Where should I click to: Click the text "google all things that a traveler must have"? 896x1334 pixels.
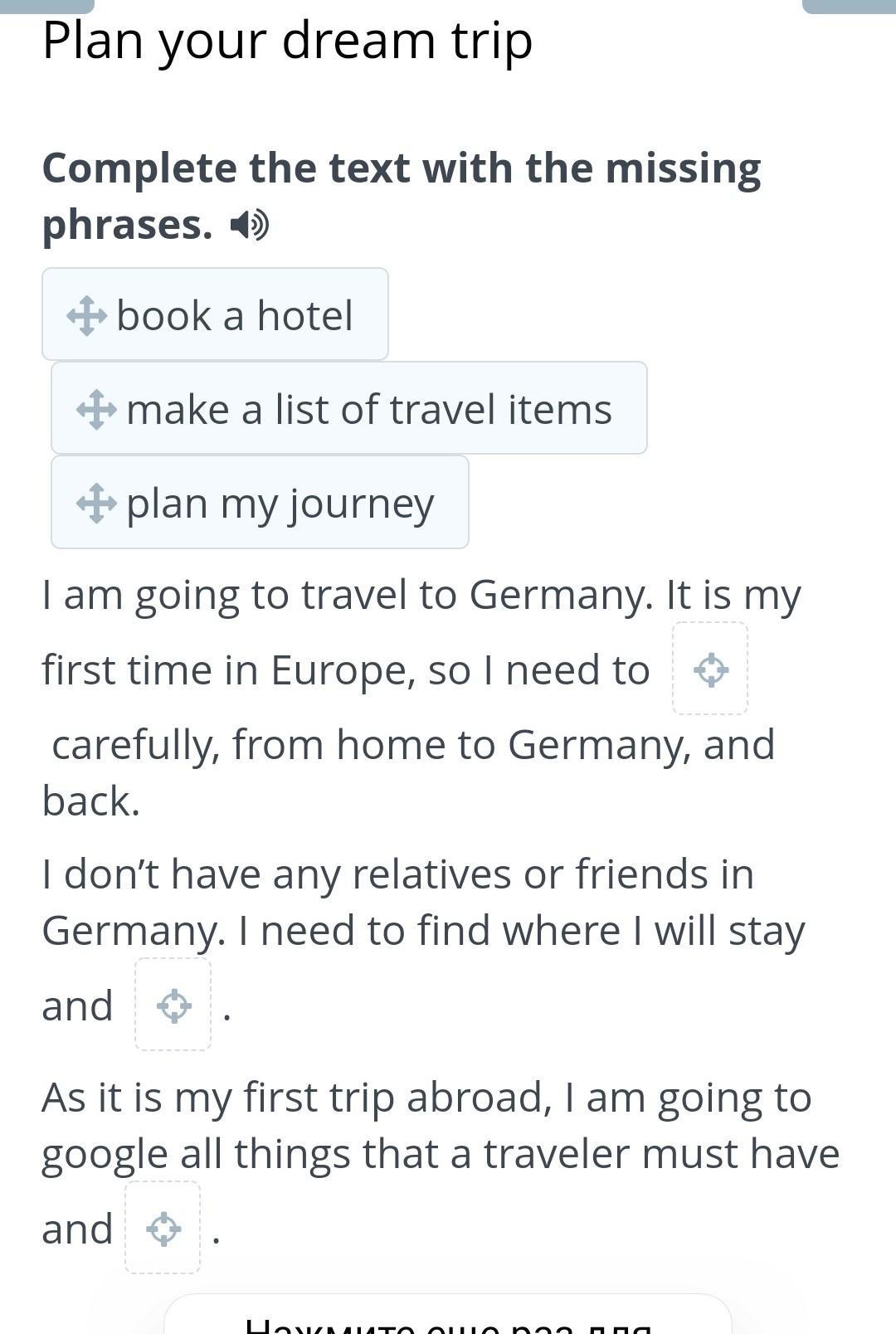(x=440, y=1154)
